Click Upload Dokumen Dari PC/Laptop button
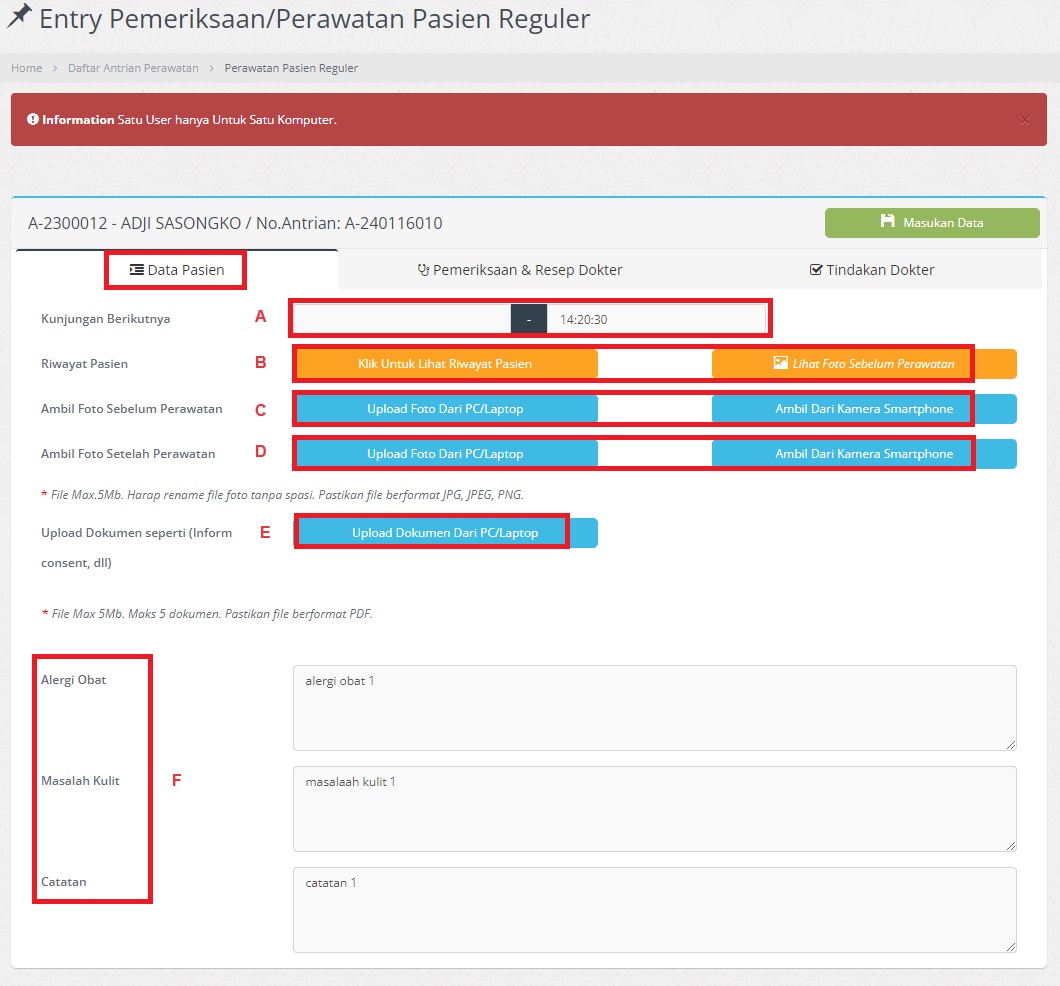Viewport: 1060px width, 986px height. tap(445, 533)
